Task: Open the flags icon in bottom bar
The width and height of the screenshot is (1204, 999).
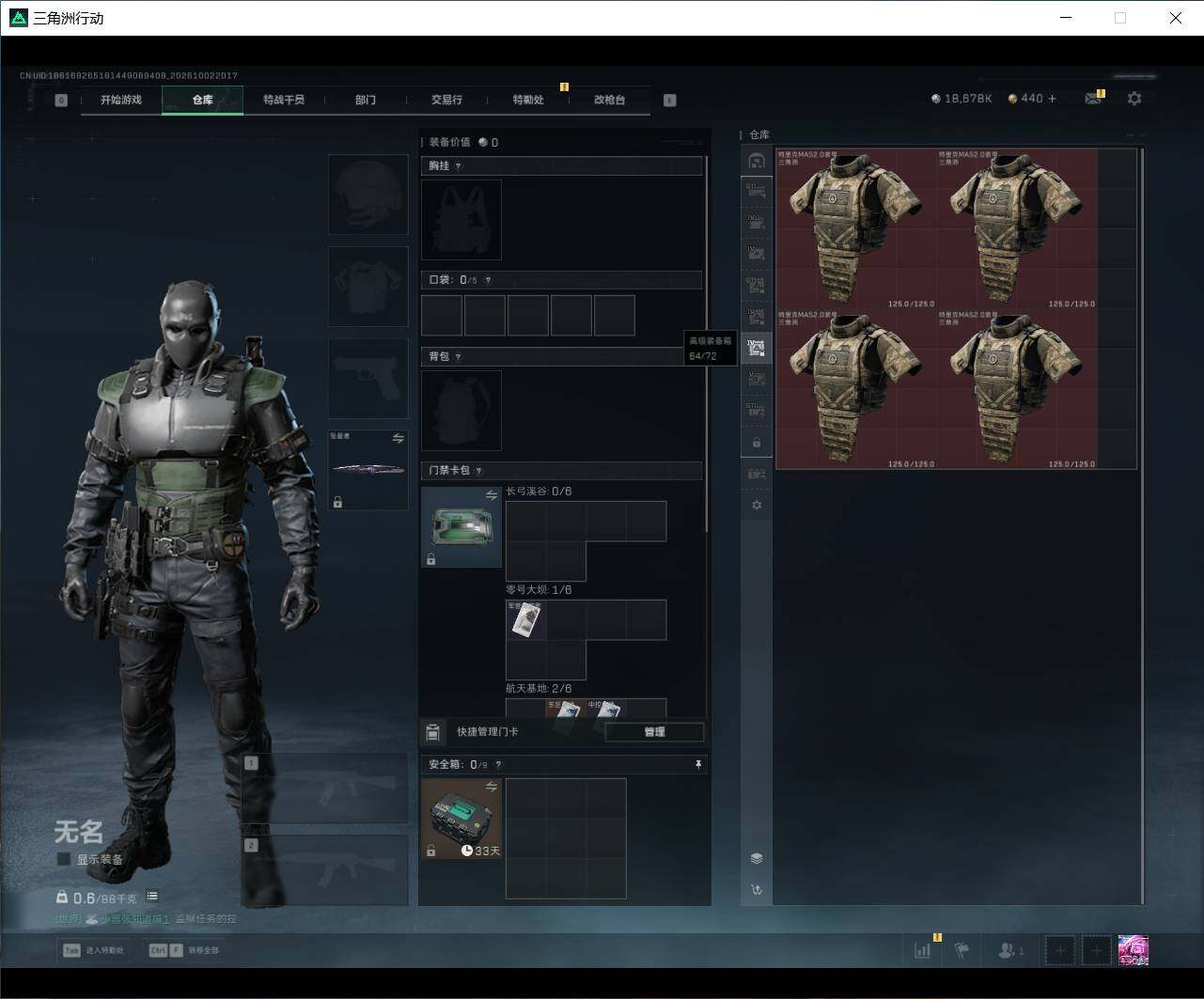Action: click(x=962, y=950)
